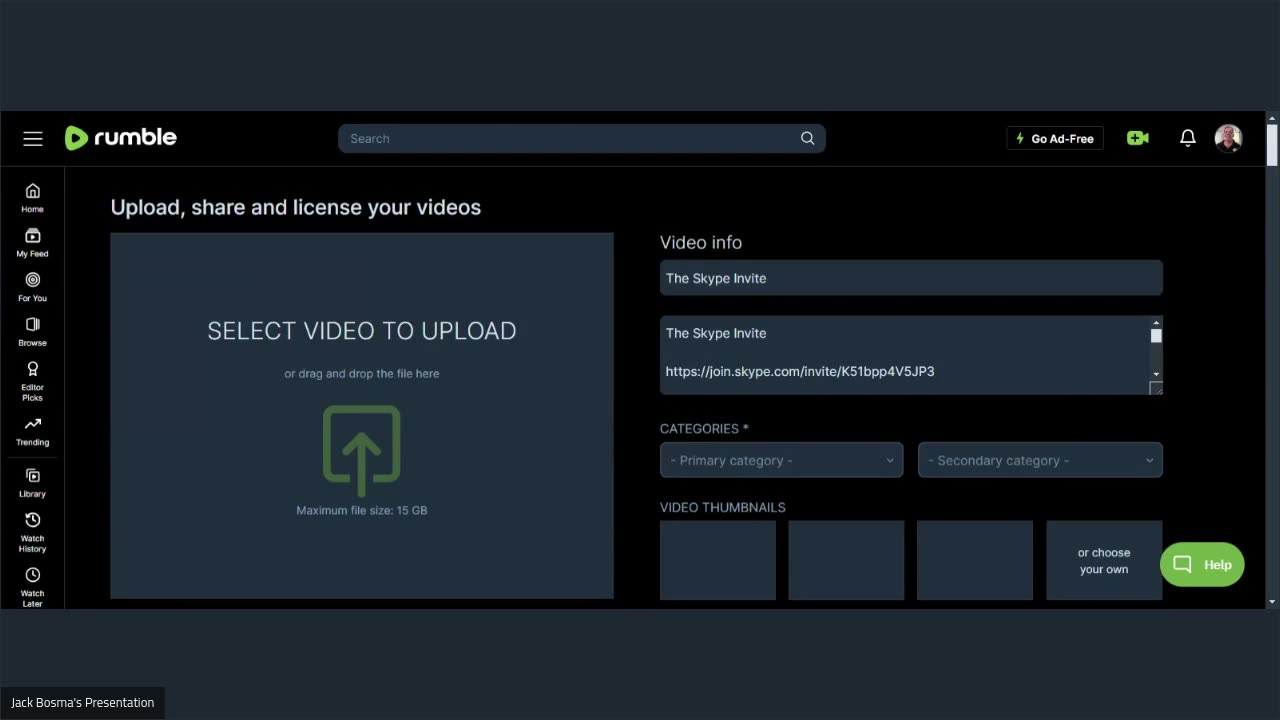Click the page scrollbar thumb
Screen dimensions: 1280x720
[1272, 145]
